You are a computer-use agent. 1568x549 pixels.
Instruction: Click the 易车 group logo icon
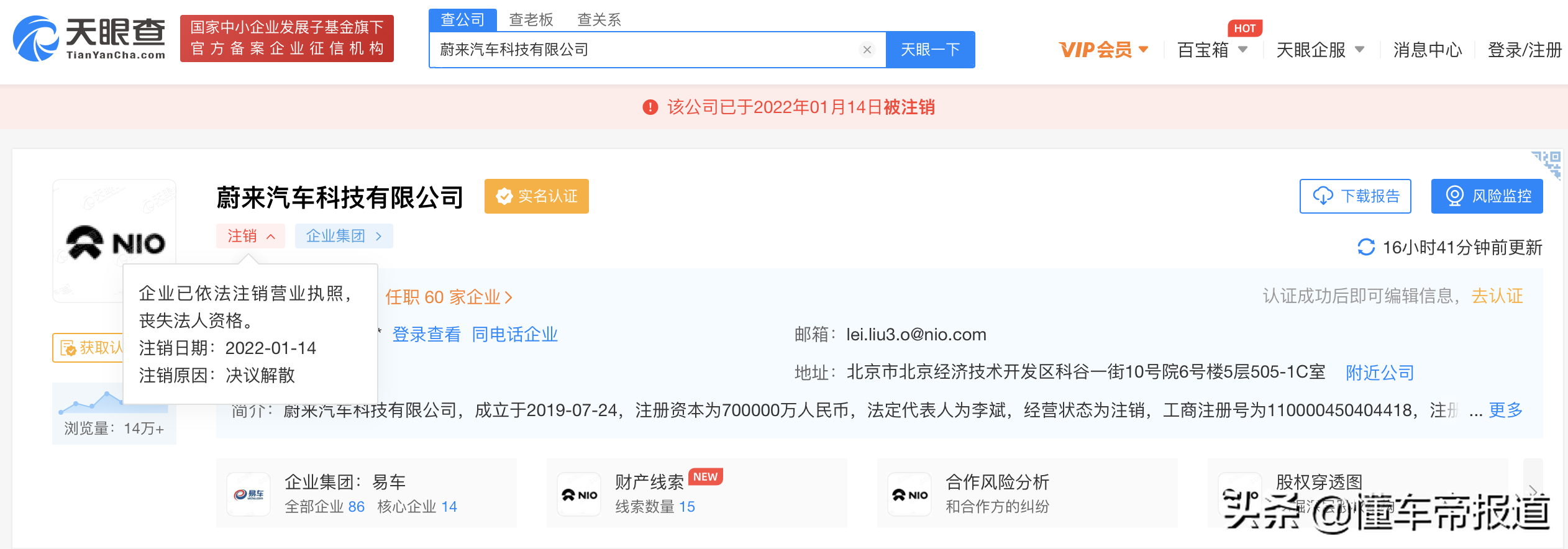(x=248, y=494)
